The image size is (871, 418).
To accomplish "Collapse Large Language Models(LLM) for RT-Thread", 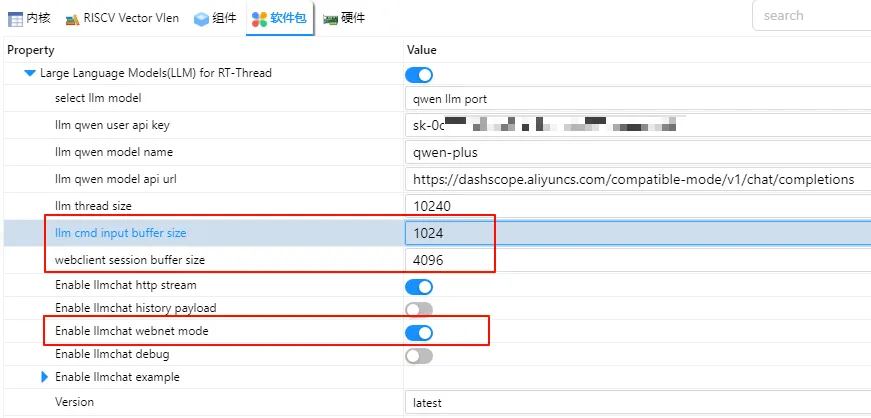I will point(30,73).
